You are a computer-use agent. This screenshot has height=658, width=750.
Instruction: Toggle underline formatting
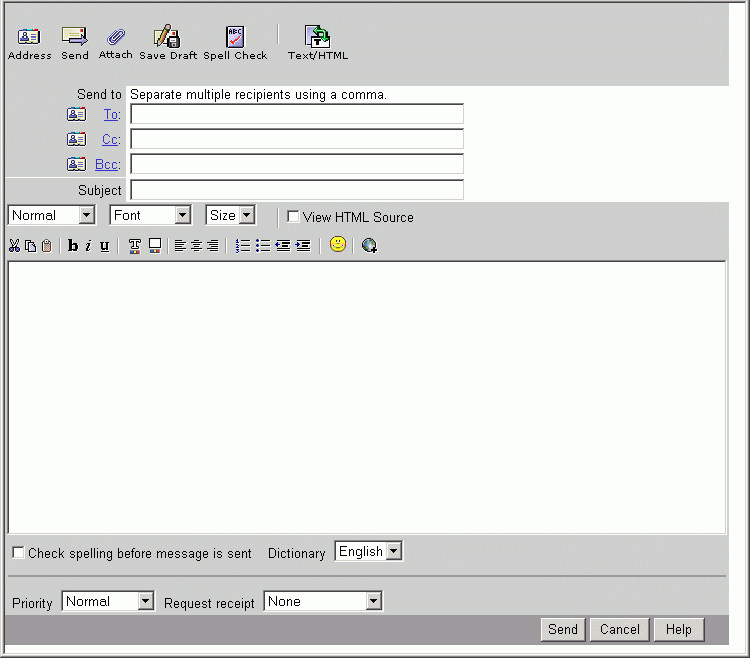click(x=104, y=246)
